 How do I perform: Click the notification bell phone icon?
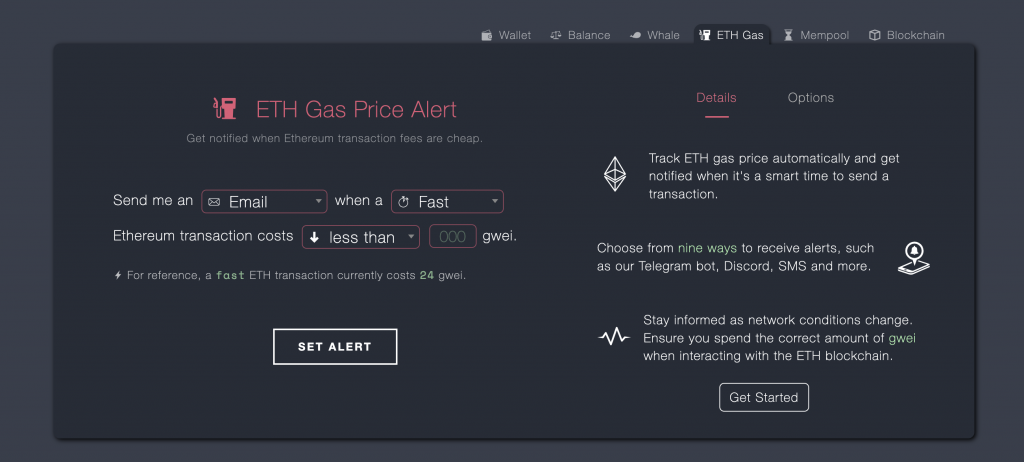click(914, 258)
